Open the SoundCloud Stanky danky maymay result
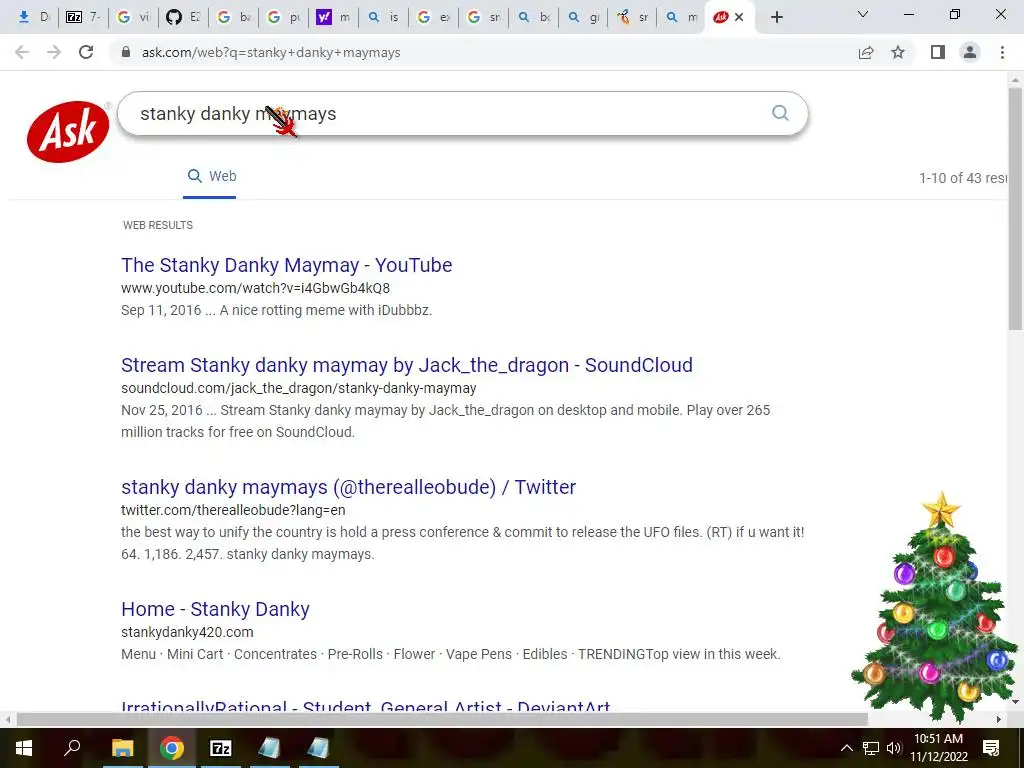The image size is (1024, 768). coord(407,365)
